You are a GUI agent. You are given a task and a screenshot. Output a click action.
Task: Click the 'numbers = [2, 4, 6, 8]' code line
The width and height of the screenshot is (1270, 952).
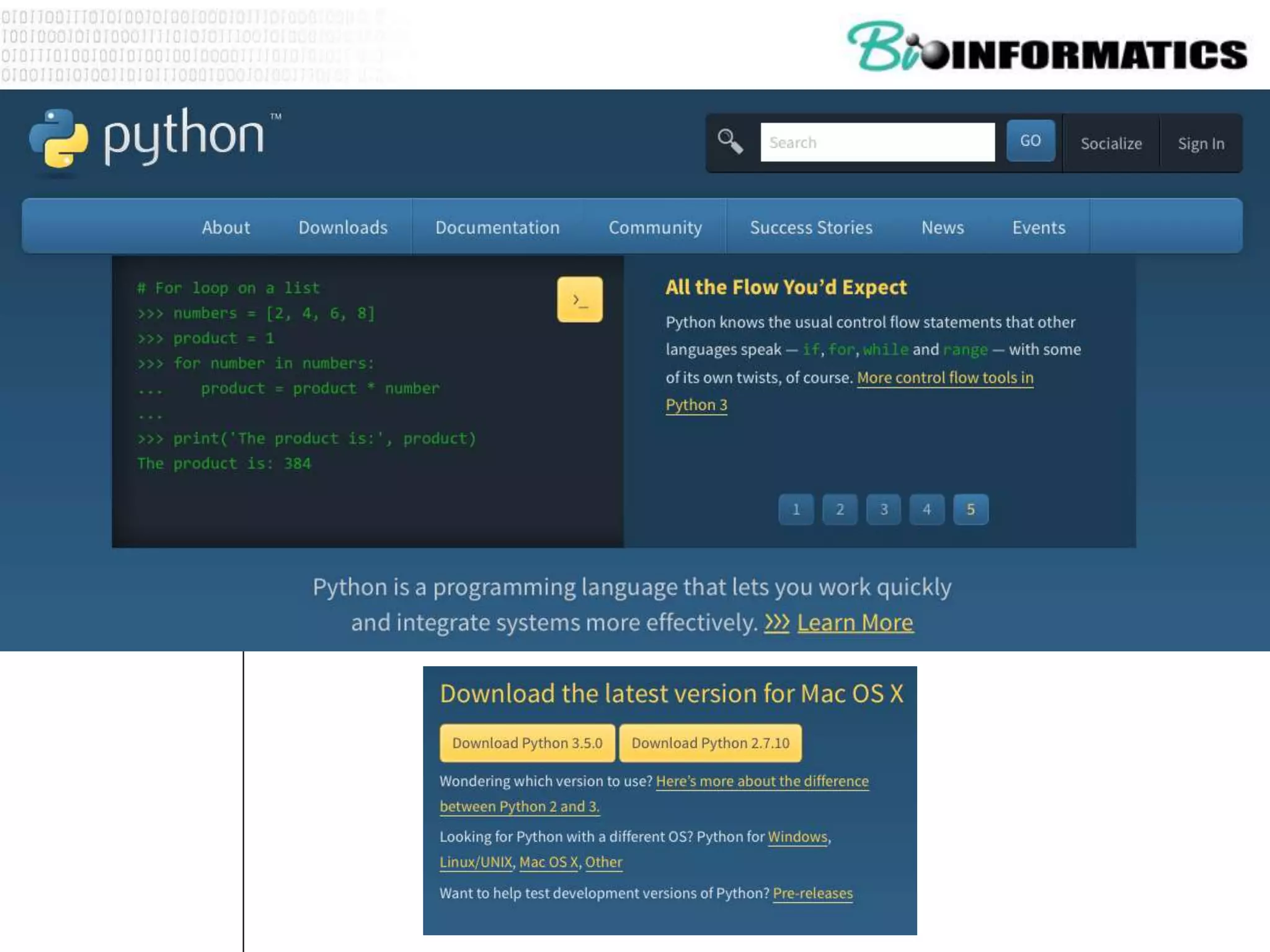click(255, 313)
